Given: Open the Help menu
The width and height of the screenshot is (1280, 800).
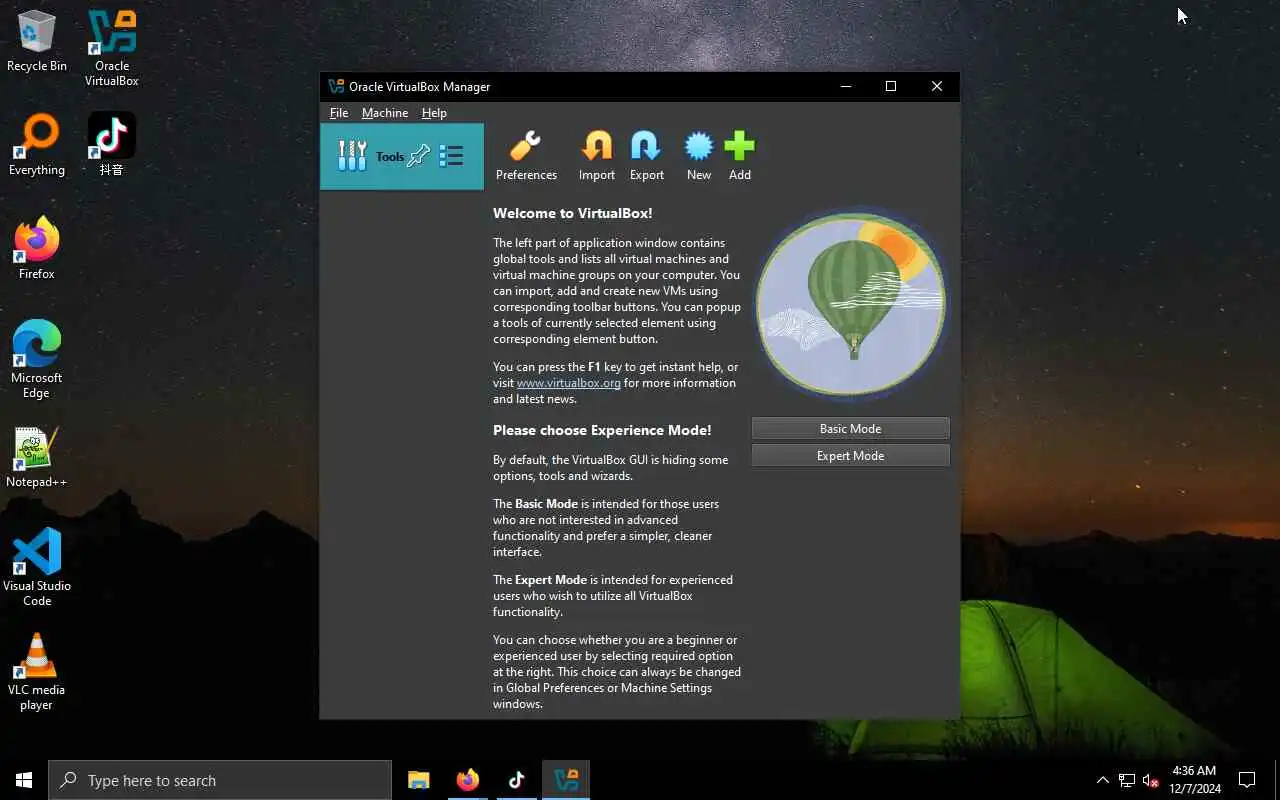Looking at the screenshot, I should [x=434, y=113].
